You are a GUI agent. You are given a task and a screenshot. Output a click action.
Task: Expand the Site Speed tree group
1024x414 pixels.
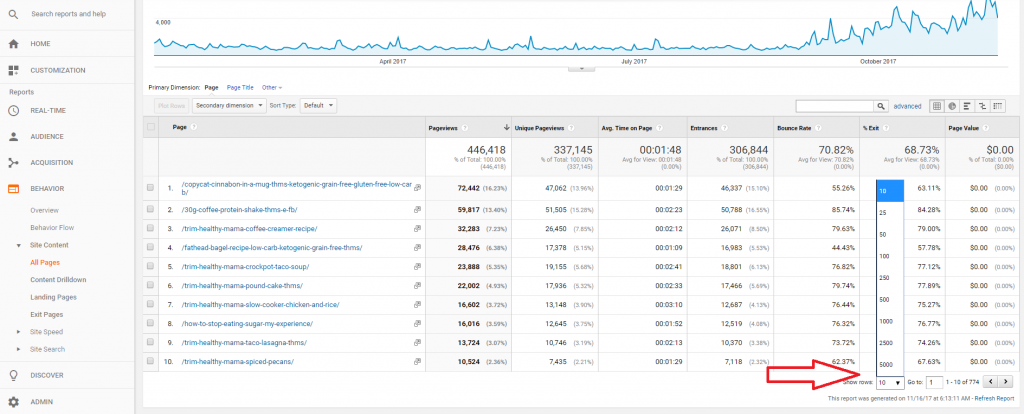coord(18,332)
